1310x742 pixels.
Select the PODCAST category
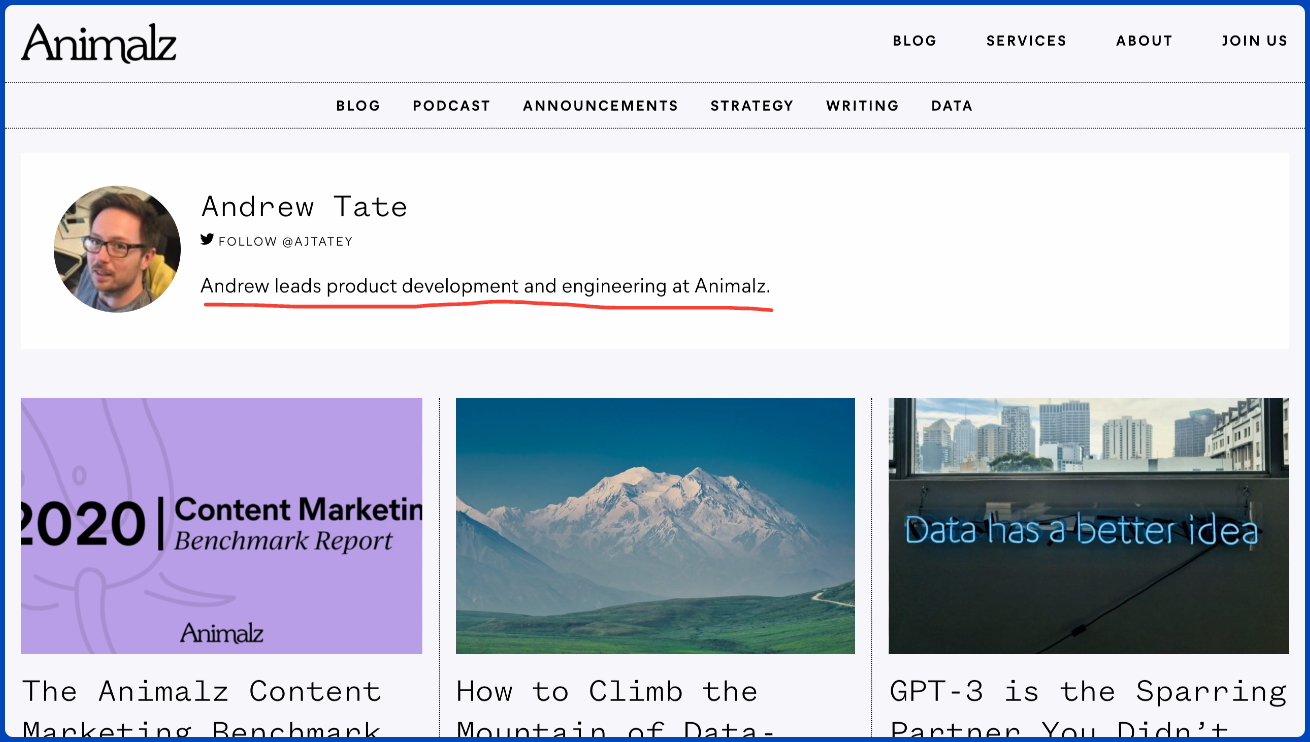pyautogui.click(x=451, y=105)
